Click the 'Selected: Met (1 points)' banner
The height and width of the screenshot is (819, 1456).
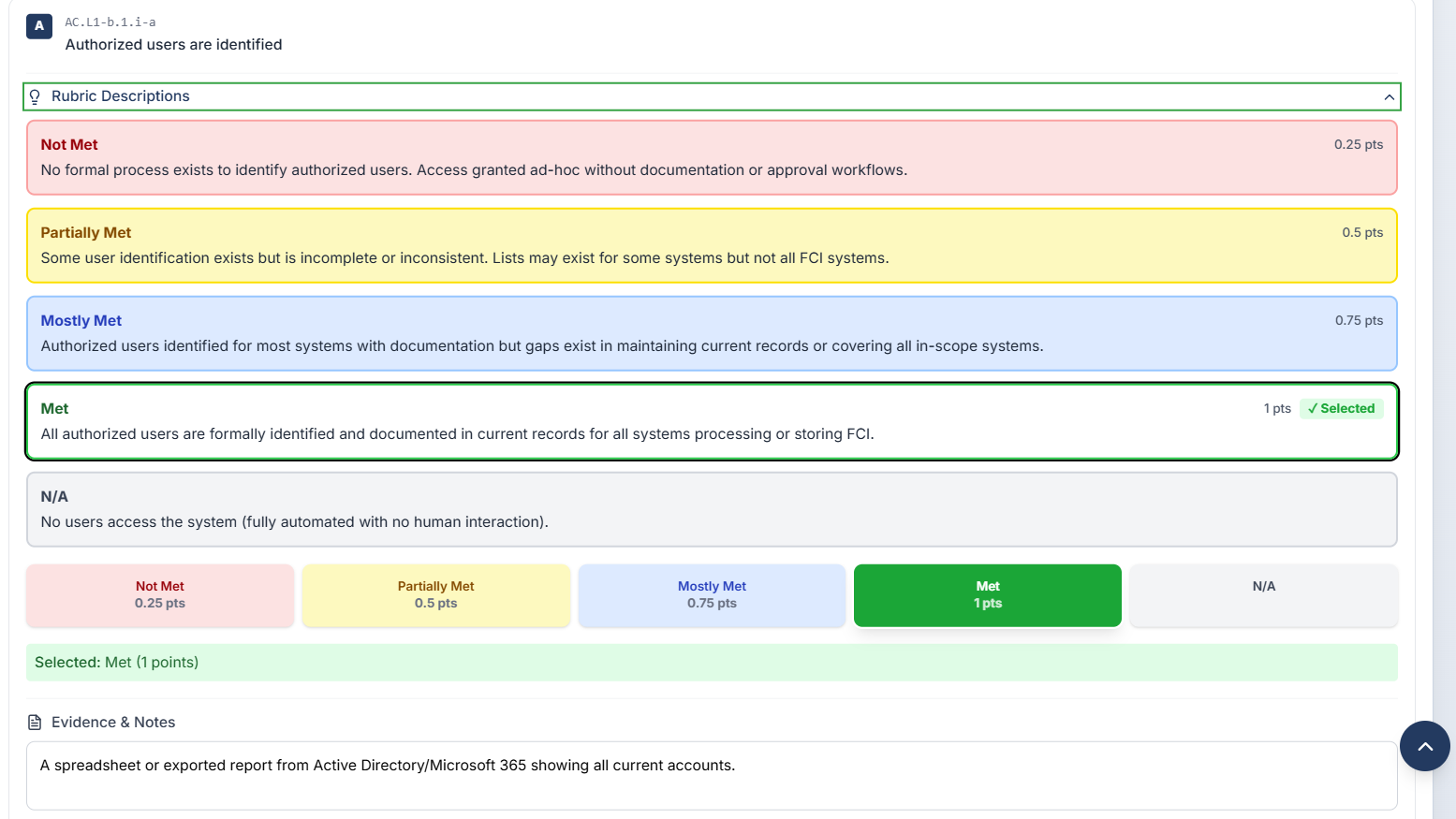point(712,662)
